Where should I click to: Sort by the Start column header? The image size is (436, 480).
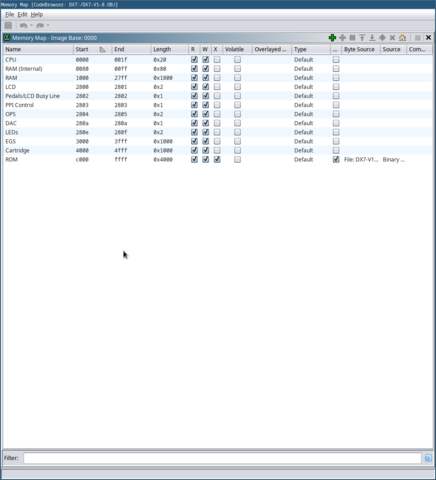[x=92, y=49]
